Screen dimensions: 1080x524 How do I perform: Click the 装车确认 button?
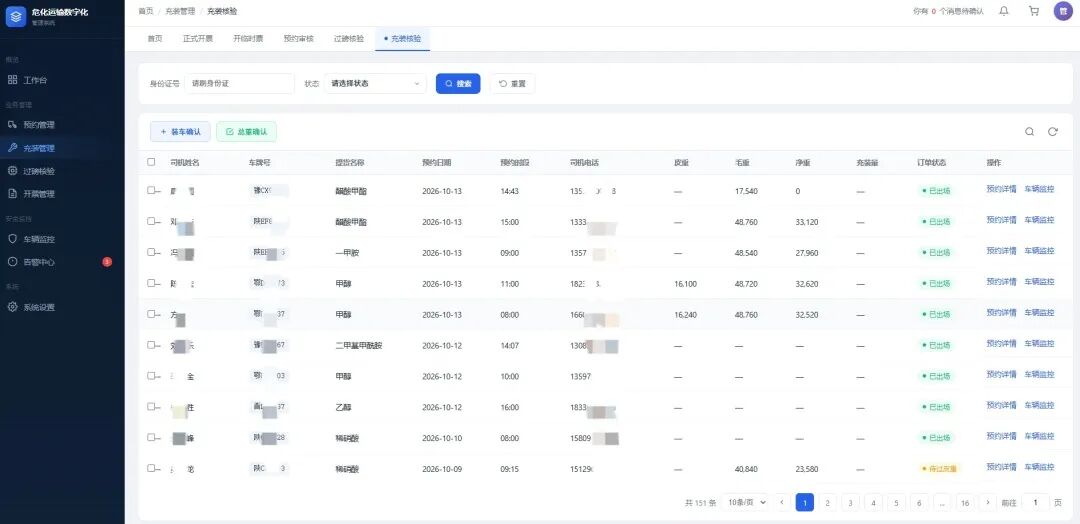[180, 132]
